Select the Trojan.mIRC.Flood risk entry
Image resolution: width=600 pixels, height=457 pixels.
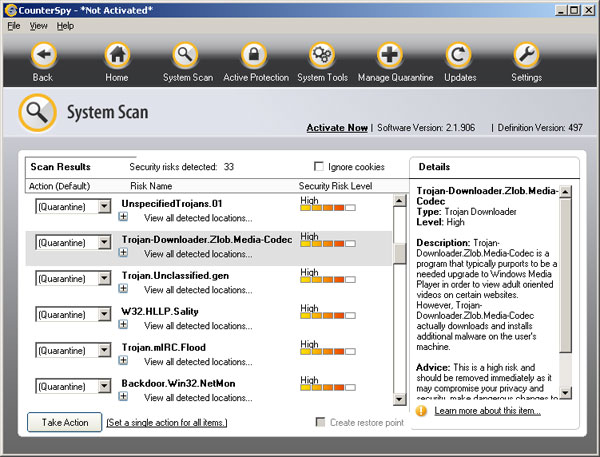click(x=164, y=348)
